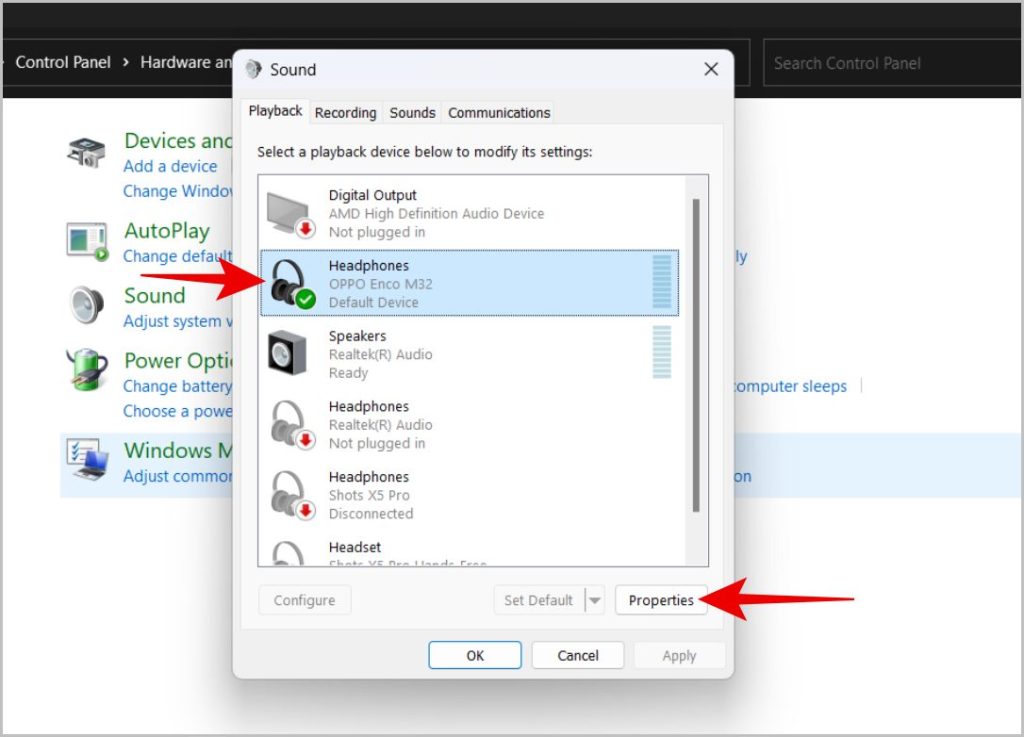
Task: Open the AutoPlay heading link
Action: (167, 230)
